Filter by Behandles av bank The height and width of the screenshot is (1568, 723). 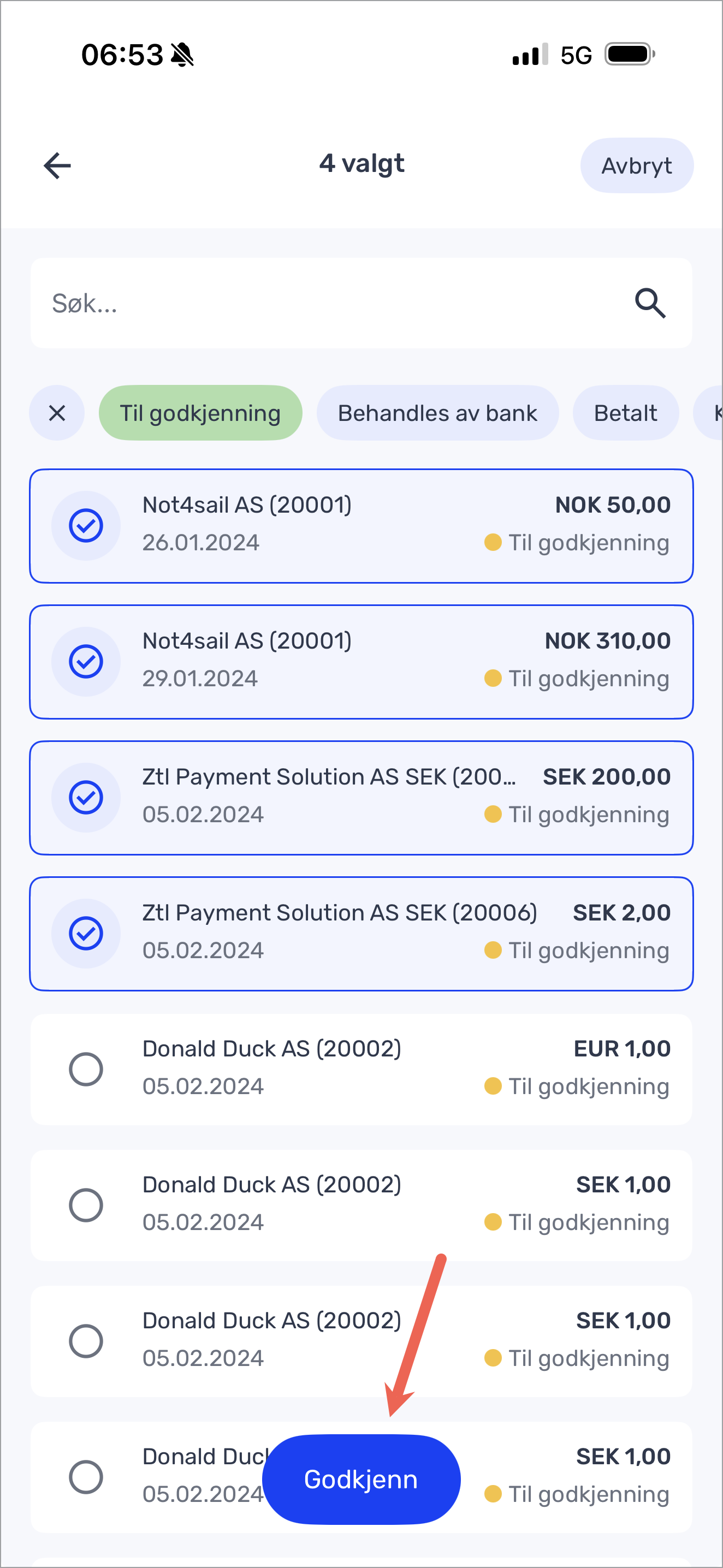(437, 413)
